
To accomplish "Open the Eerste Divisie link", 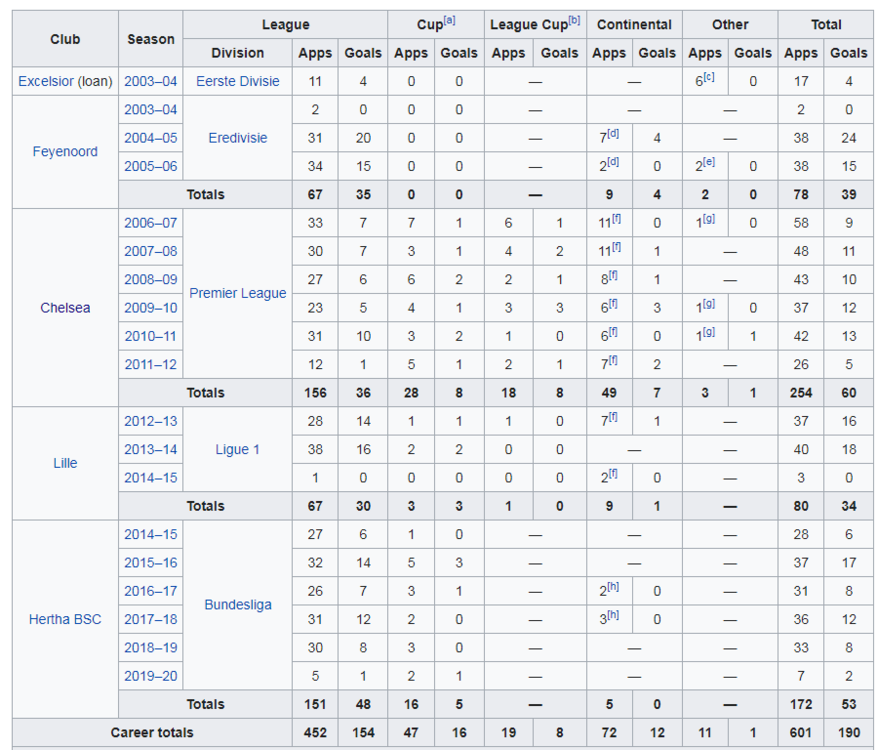I will click(x=237, y=81).
